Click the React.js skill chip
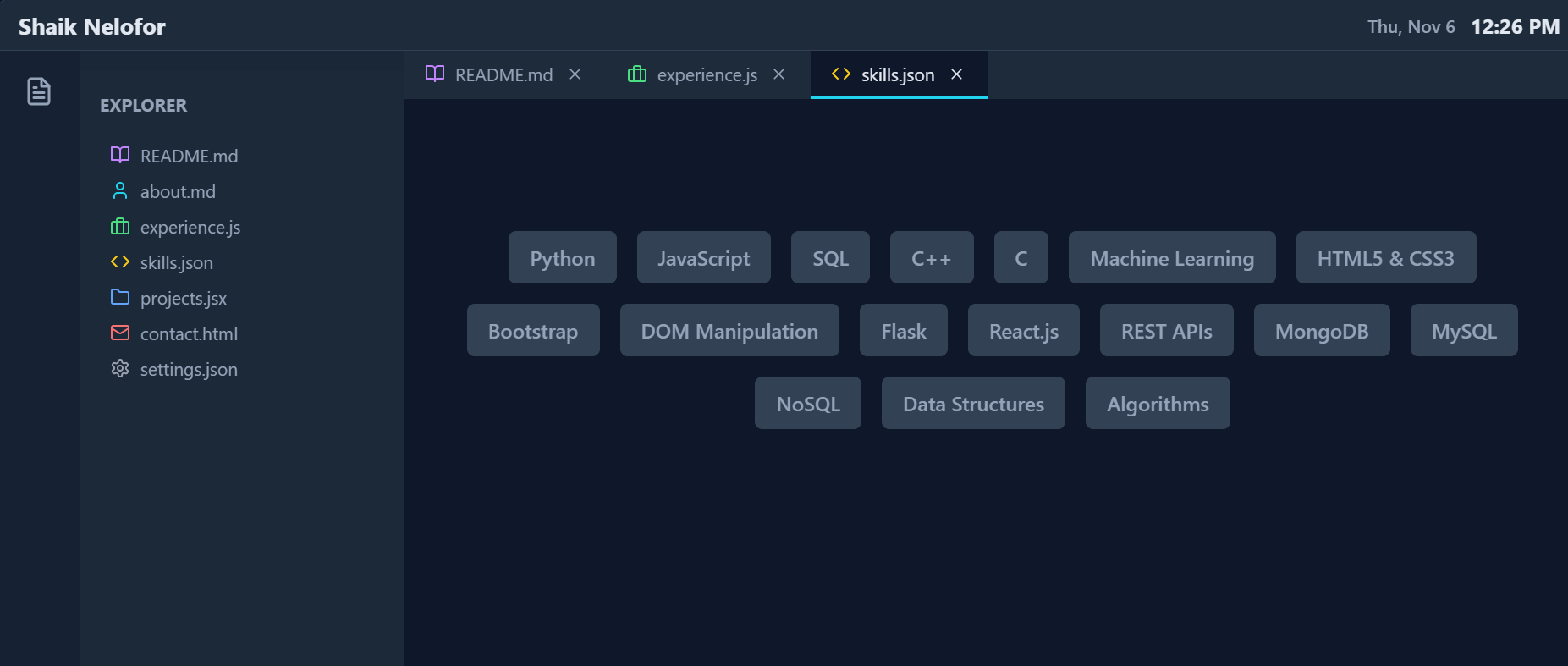The image size is (1568, 666). [x=1024, y=330]
